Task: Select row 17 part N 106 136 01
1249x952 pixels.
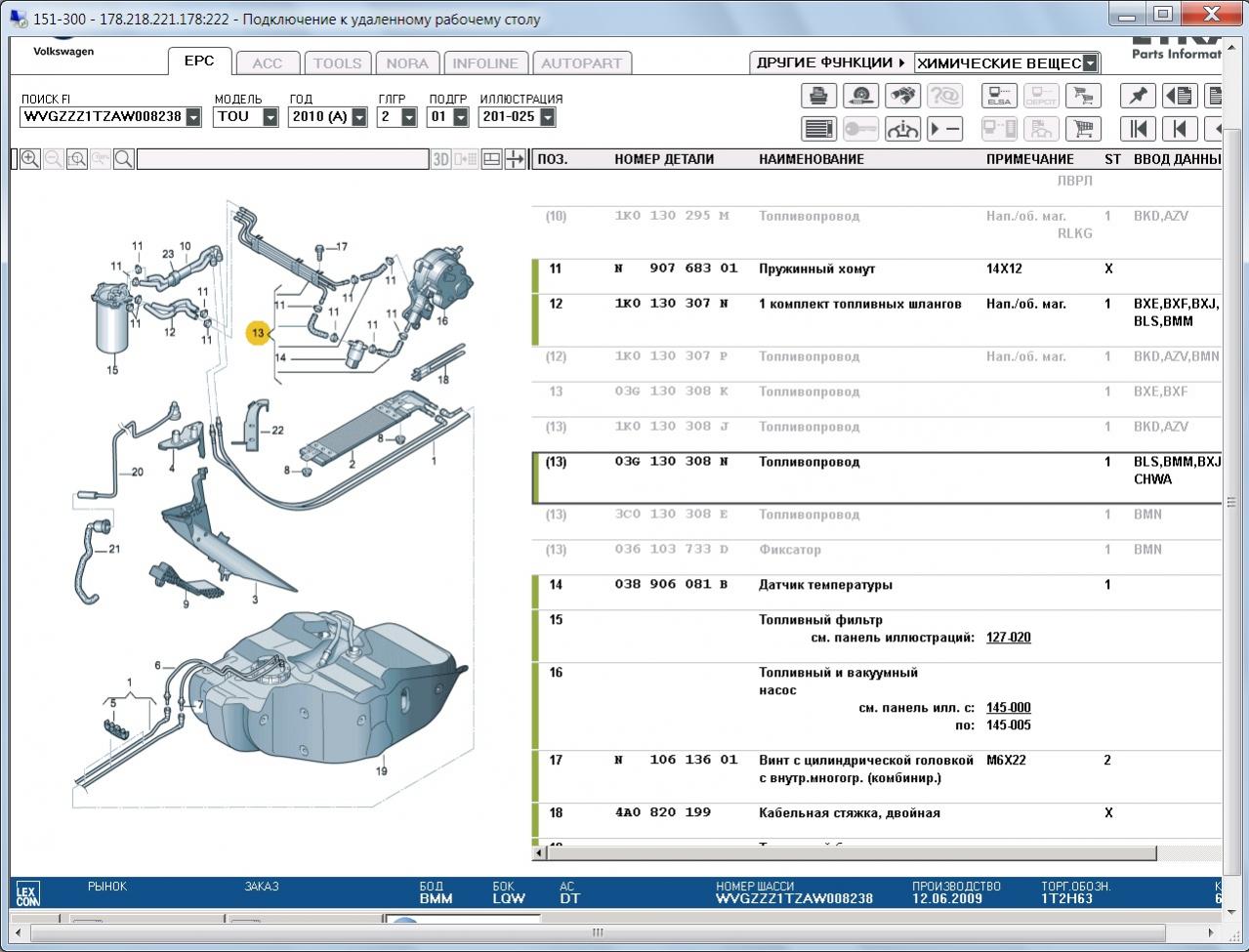Action: 877,776
